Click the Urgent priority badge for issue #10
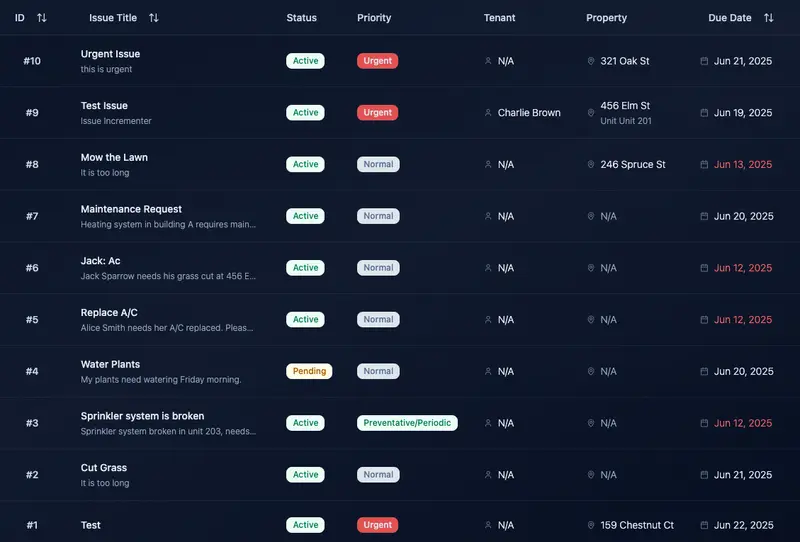Image resolution: width=800 pixels, height=542 pixels. [x=377, y=61]
